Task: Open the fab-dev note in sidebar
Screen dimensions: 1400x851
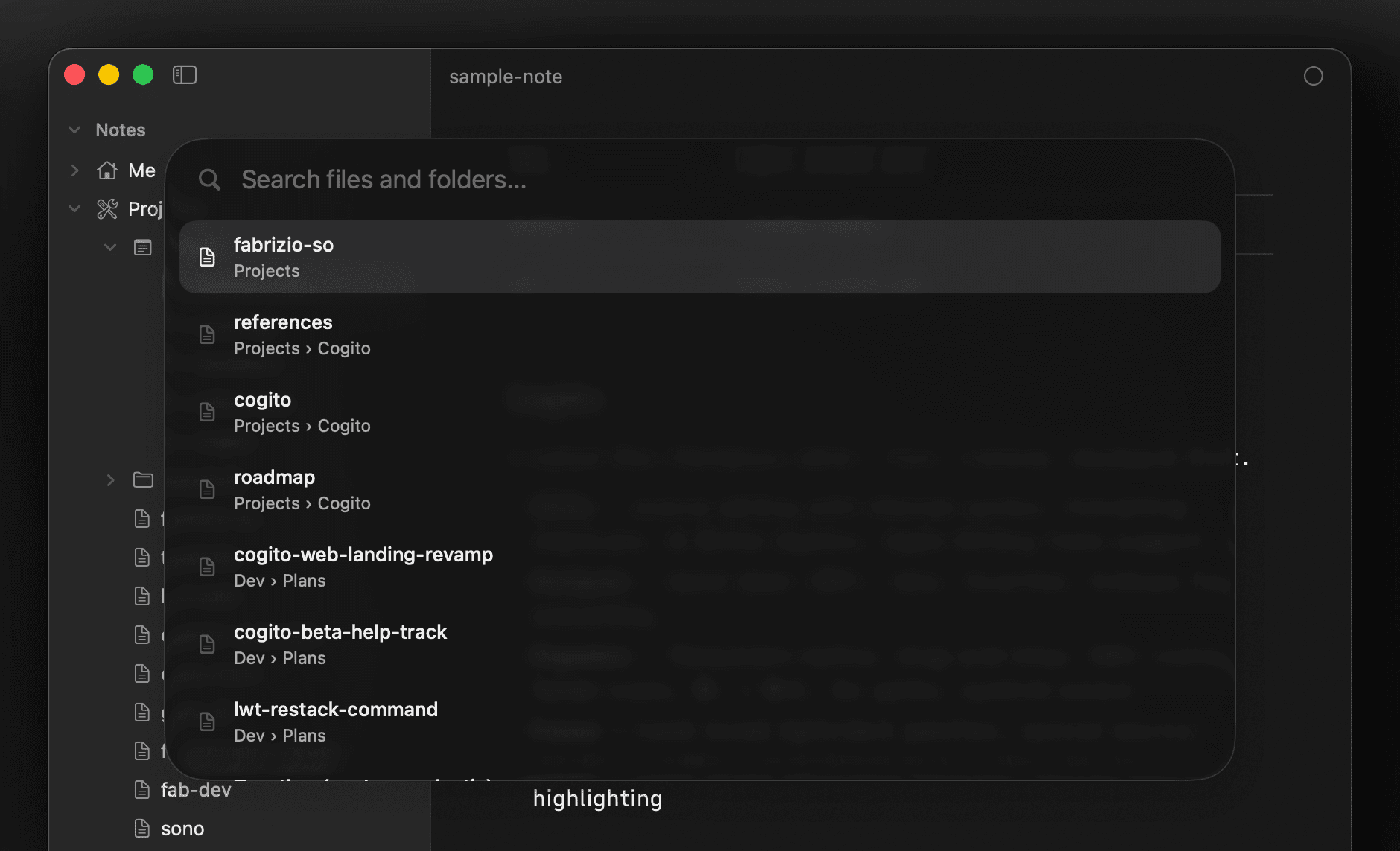Action: point(196,790)
